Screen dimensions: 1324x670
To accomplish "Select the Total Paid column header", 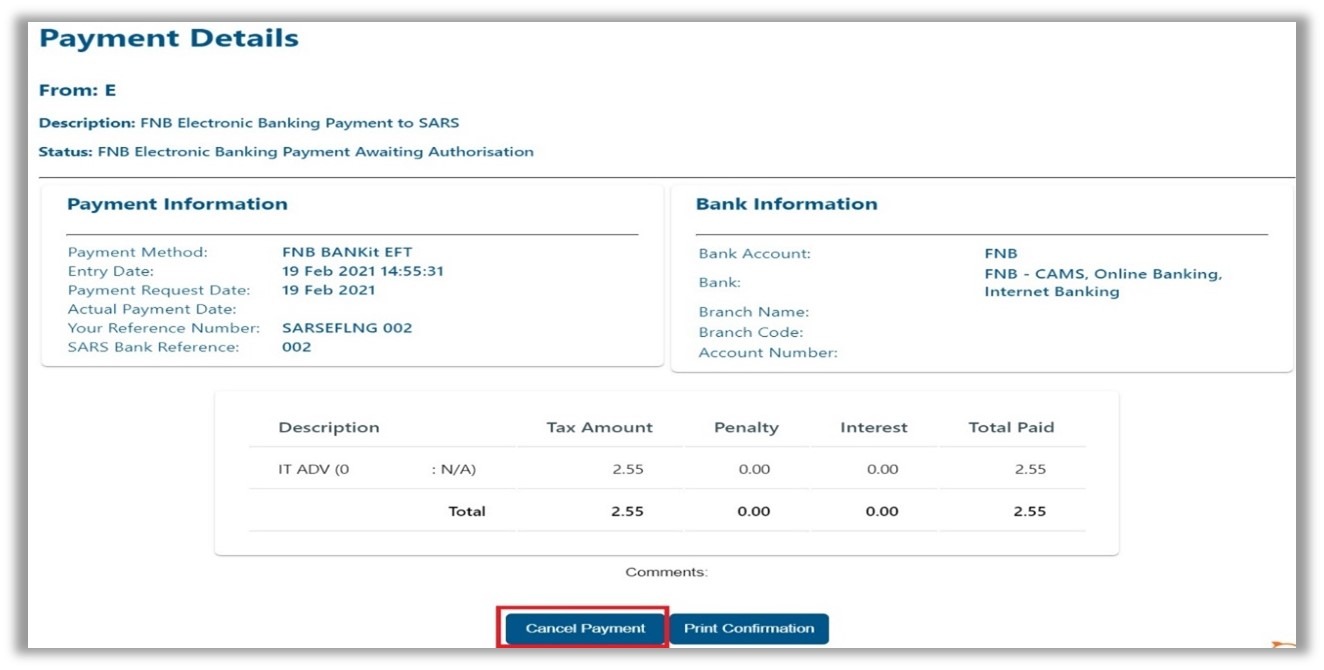I will pos(1011,427).
